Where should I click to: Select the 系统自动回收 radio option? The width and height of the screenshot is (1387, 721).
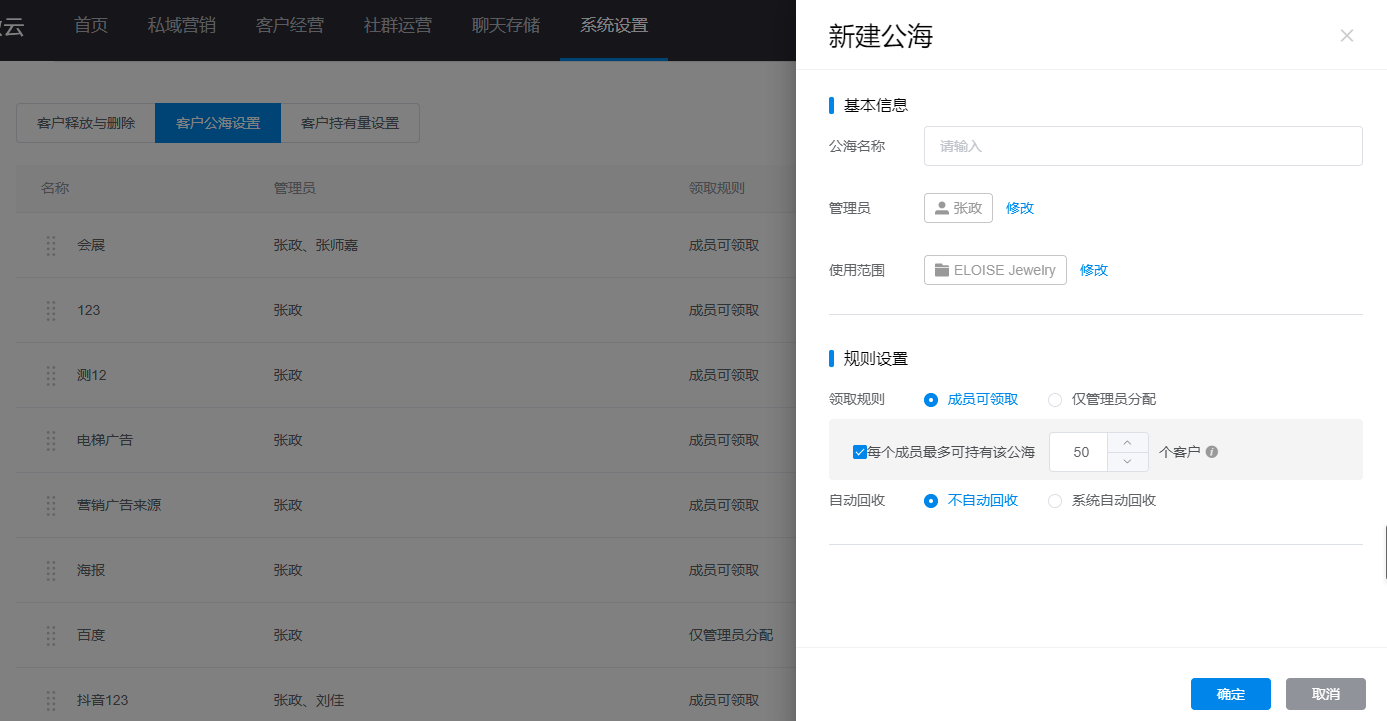[x=1055, y=501]
